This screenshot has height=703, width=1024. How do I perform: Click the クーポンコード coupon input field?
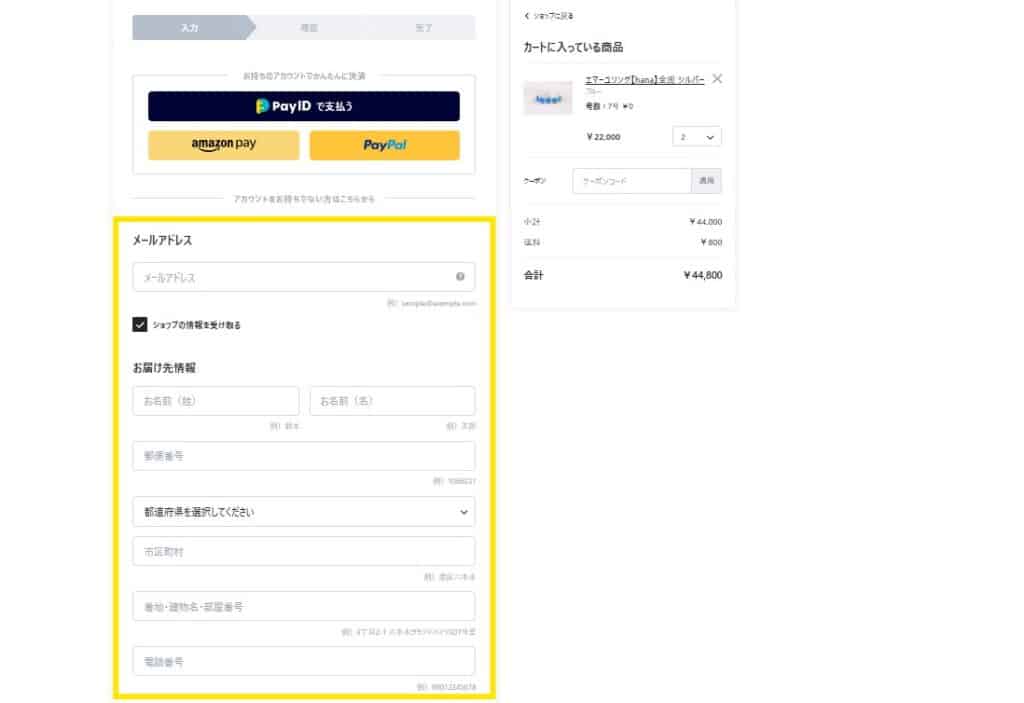pyautogui.click(x=632, y=181)
